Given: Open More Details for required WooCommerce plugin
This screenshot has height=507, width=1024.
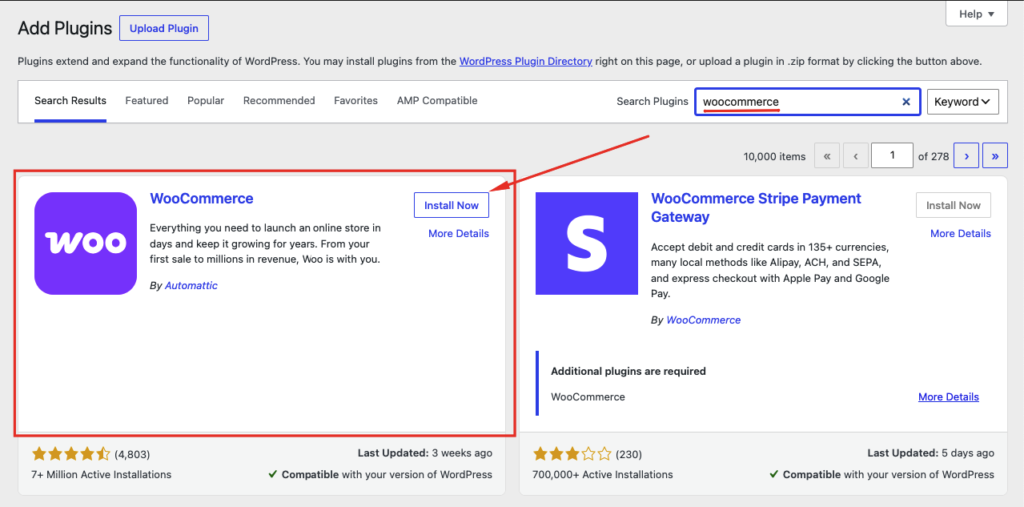Looking at the screenshot, I should [948, 397].
